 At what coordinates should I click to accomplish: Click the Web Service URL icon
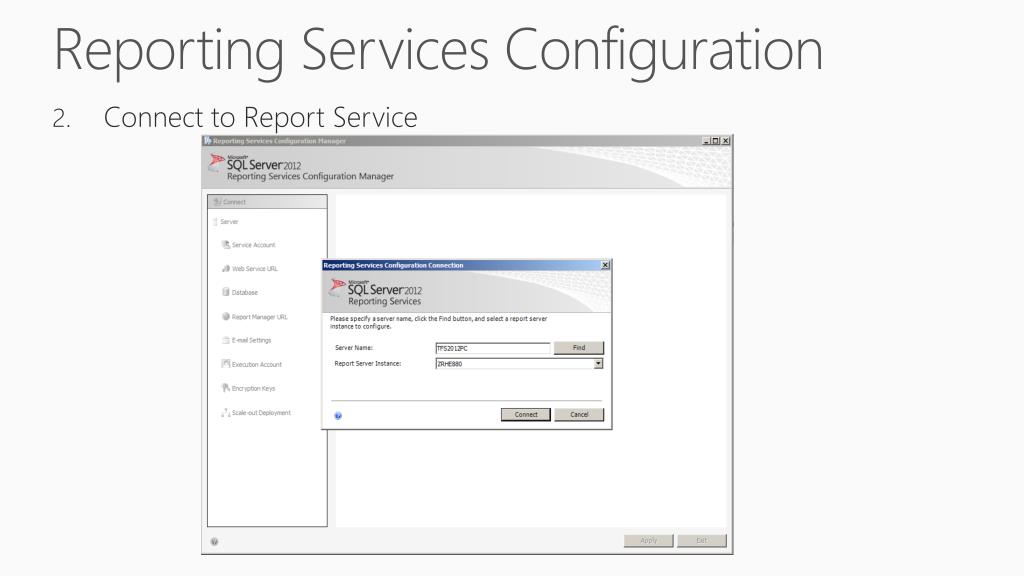pyautogui.click(x=225, y=268)
